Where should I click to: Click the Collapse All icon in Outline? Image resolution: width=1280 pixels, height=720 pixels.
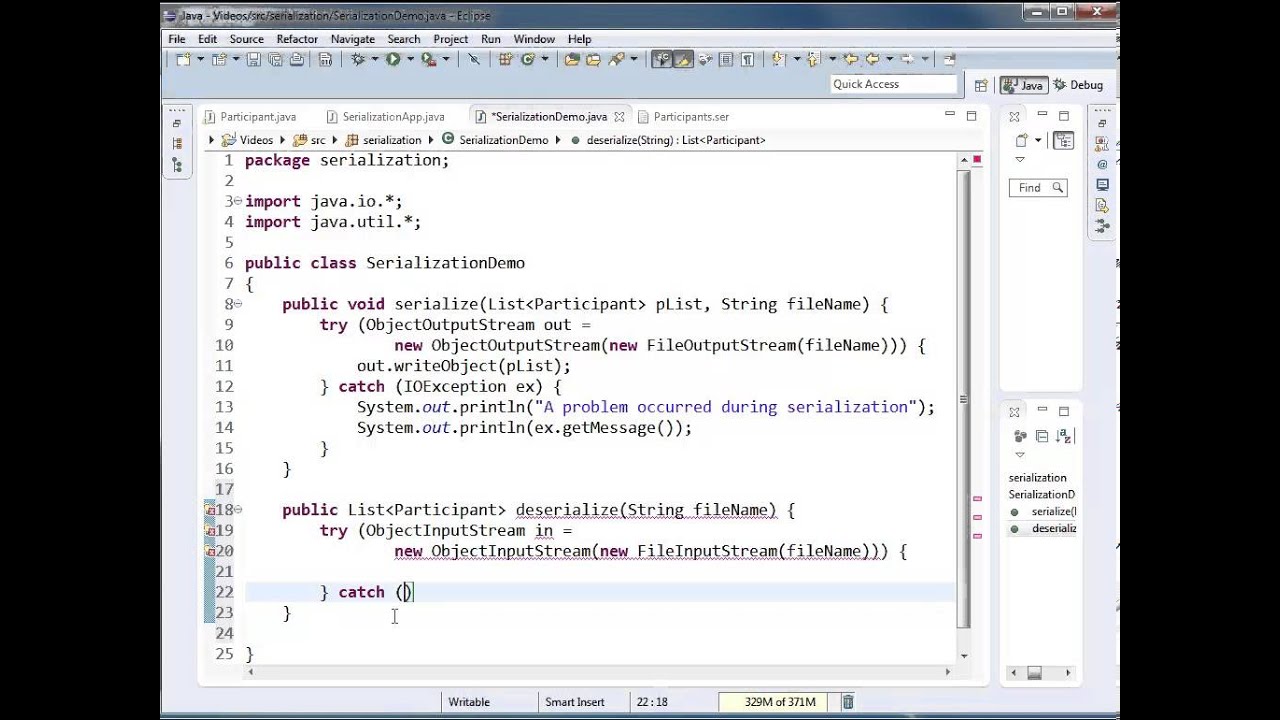[x=1041, y=436]
